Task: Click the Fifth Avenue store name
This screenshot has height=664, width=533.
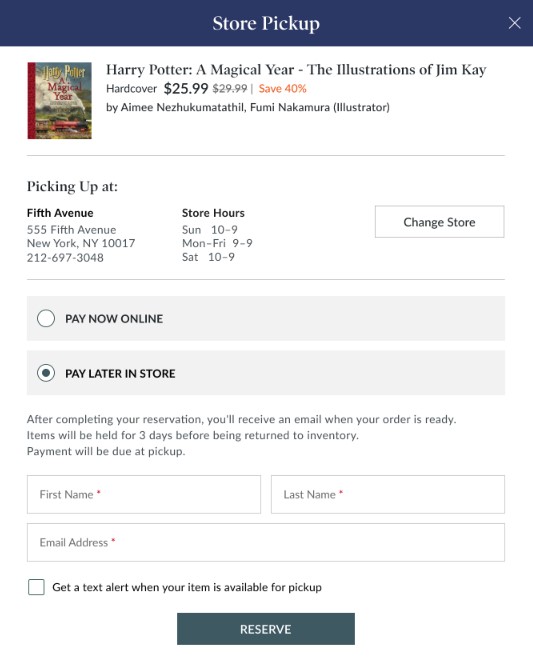Action: (60, 213)
